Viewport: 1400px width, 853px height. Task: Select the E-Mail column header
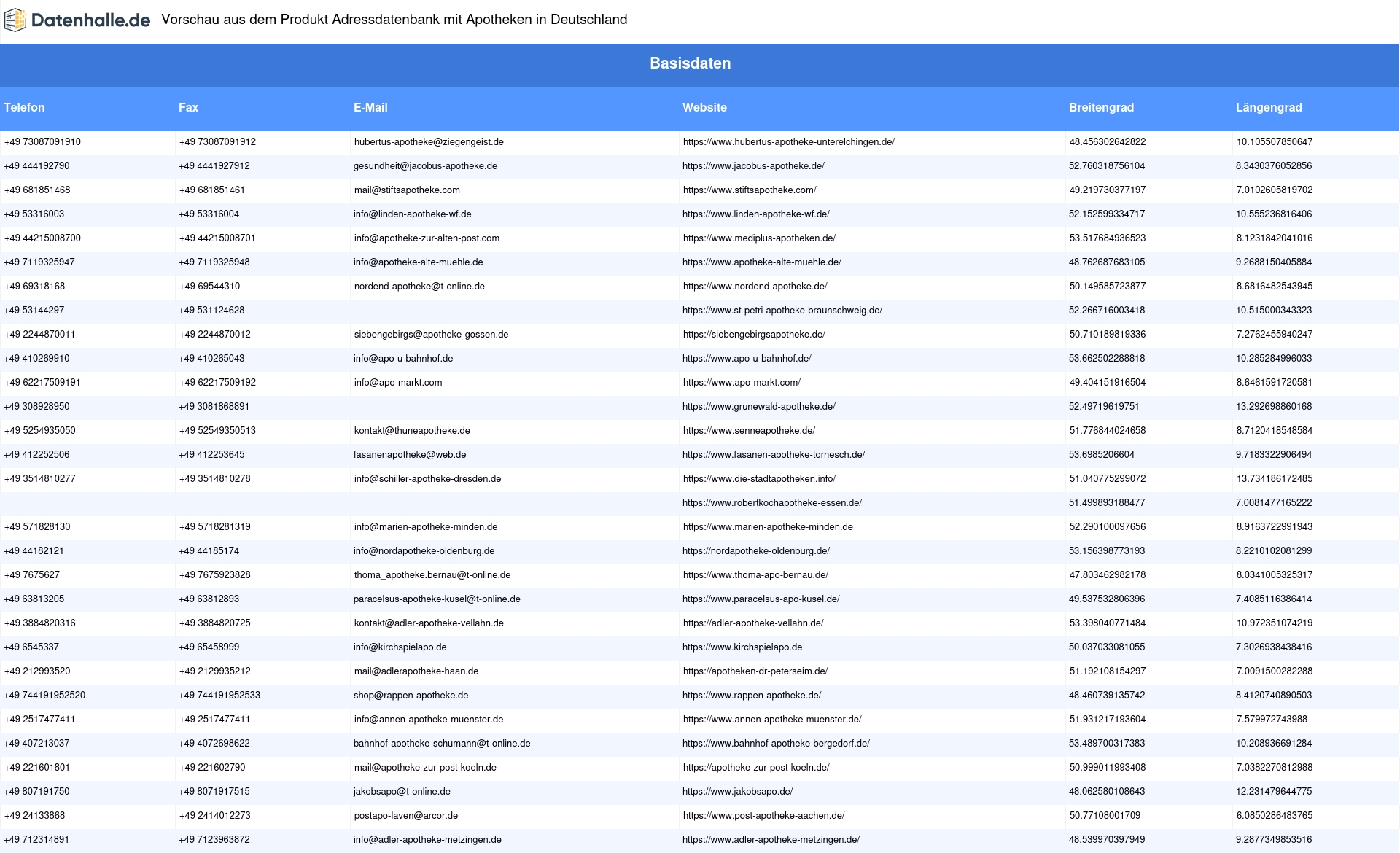pos(370,107)
